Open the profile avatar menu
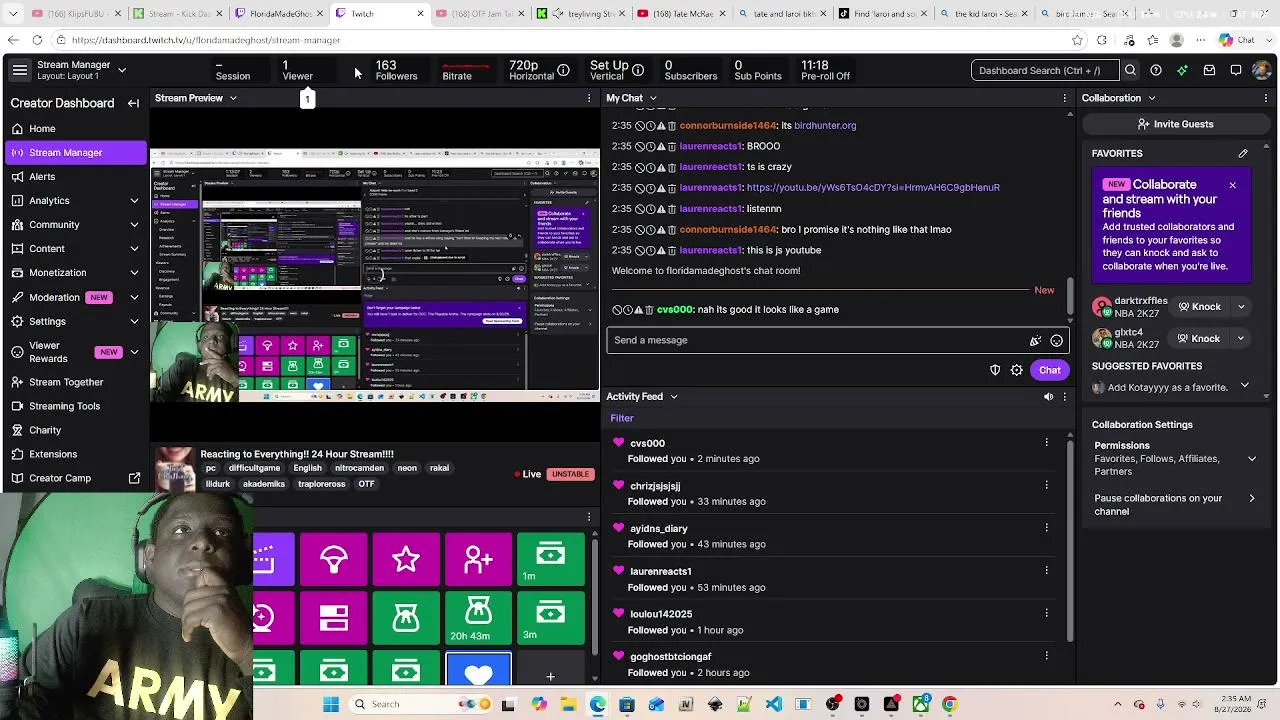Screen dimensions: 1280x720 pos(1262,70)
